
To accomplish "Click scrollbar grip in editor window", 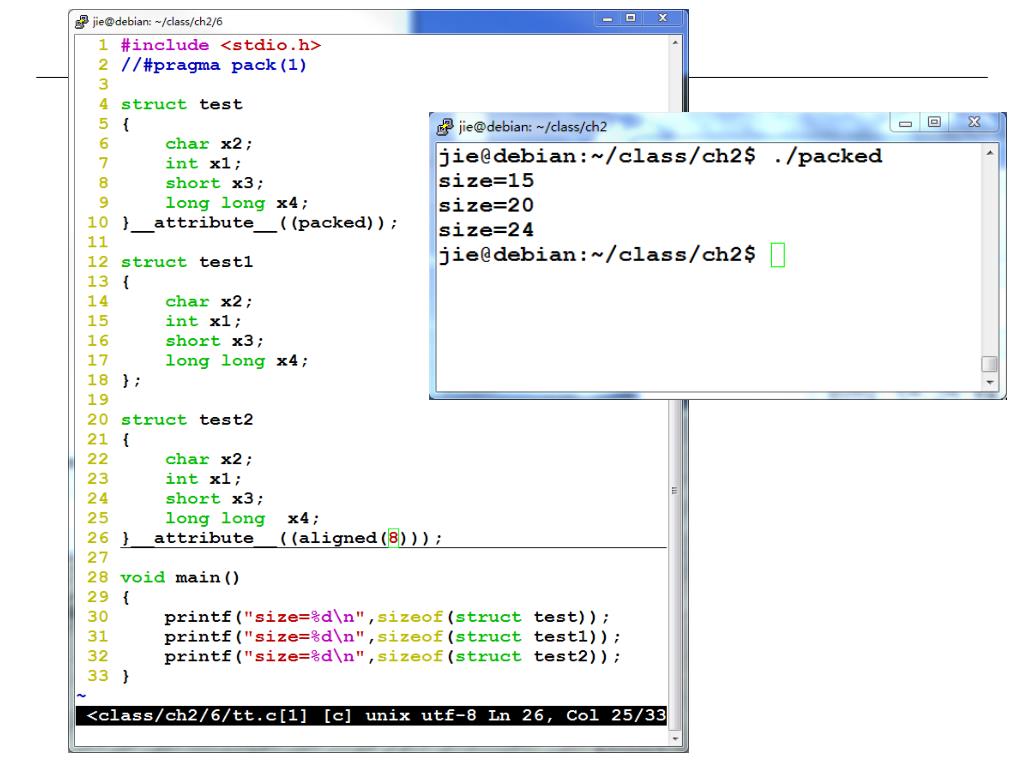I will [x=675, y=490].
